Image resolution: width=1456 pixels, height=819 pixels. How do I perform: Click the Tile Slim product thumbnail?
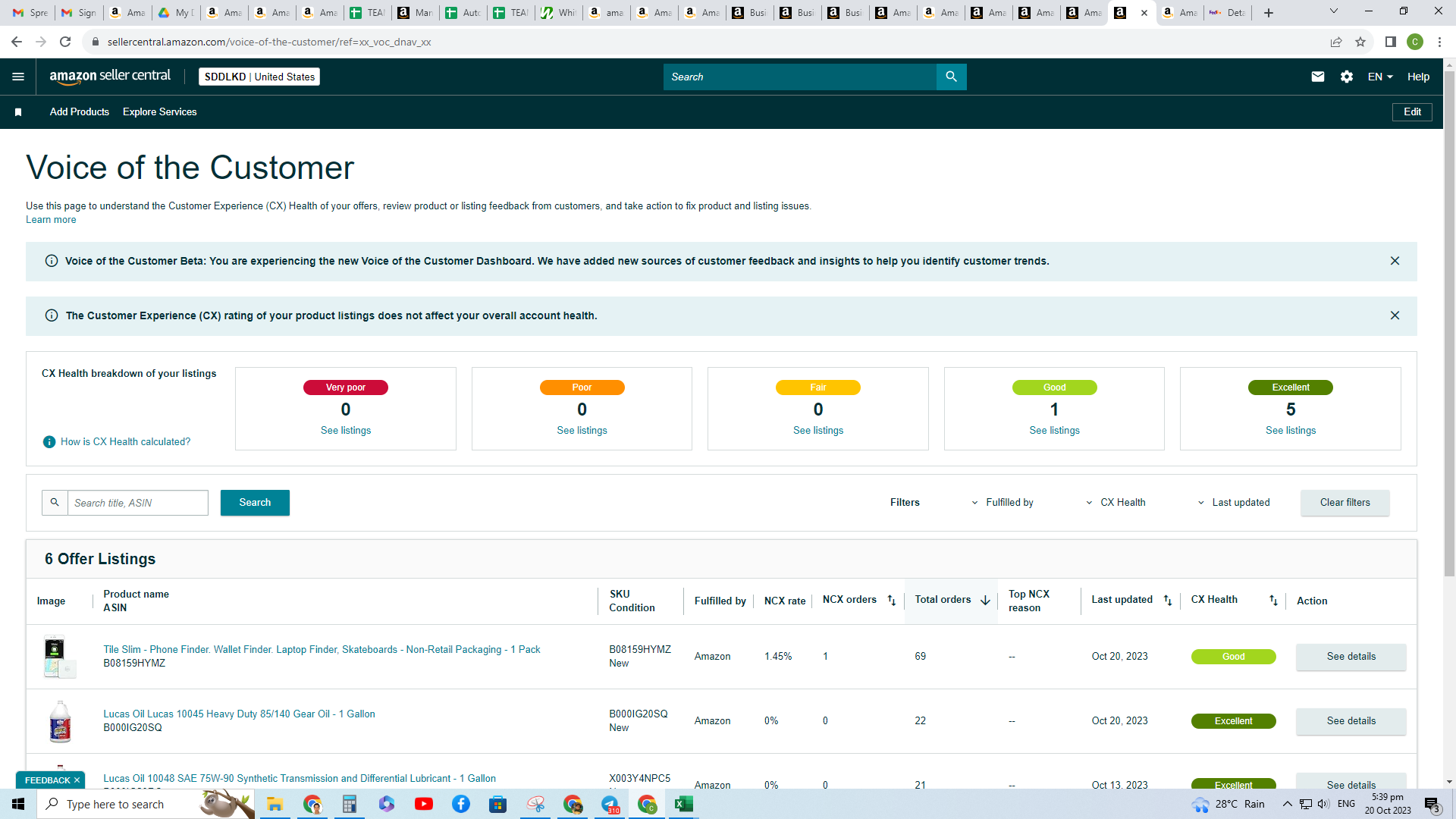[x=60, y=657]
